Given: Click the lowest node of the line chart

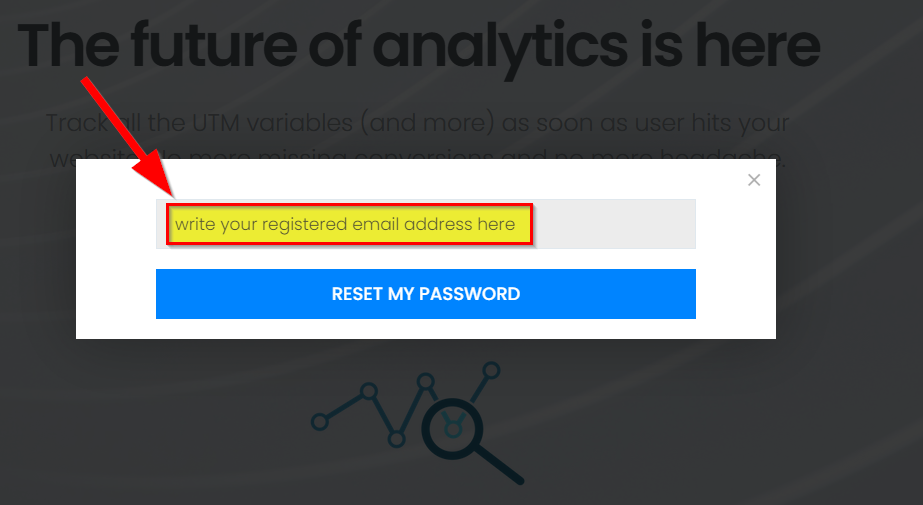Looking at the screenshot, I should click(397, 439).
